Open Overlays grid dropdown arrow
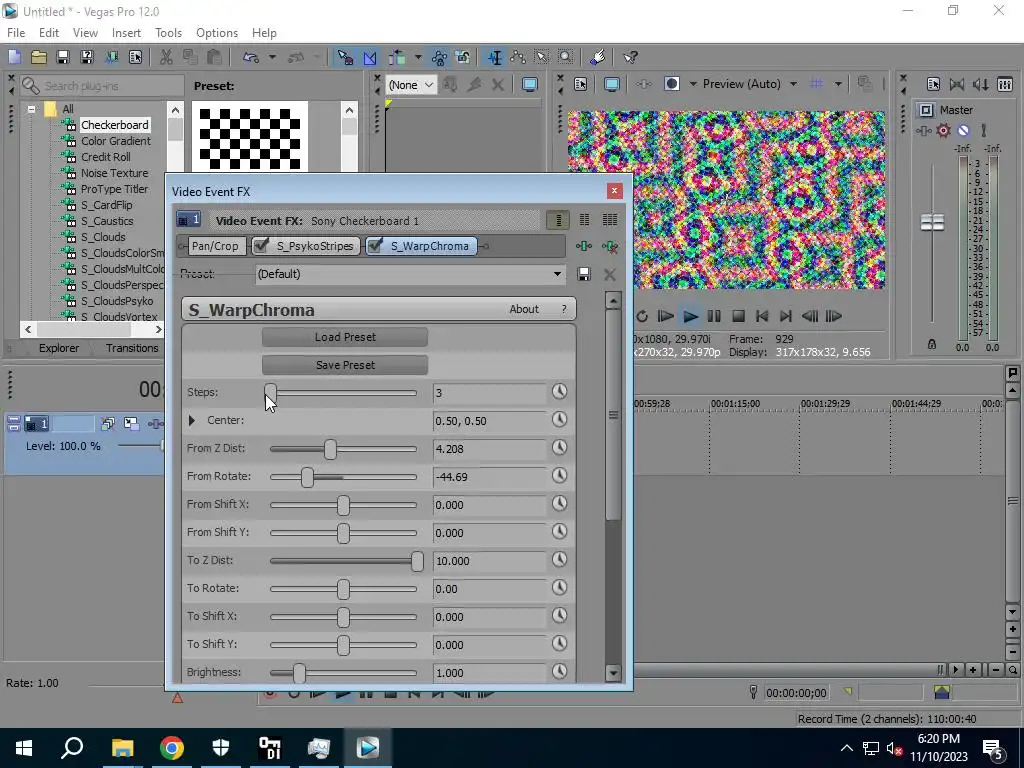 point(838,84)
